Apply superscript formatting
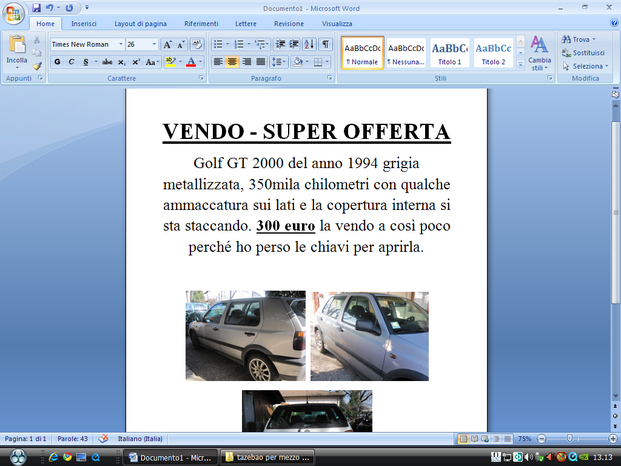This screenshot has width=621, height=466. point(136,62)
